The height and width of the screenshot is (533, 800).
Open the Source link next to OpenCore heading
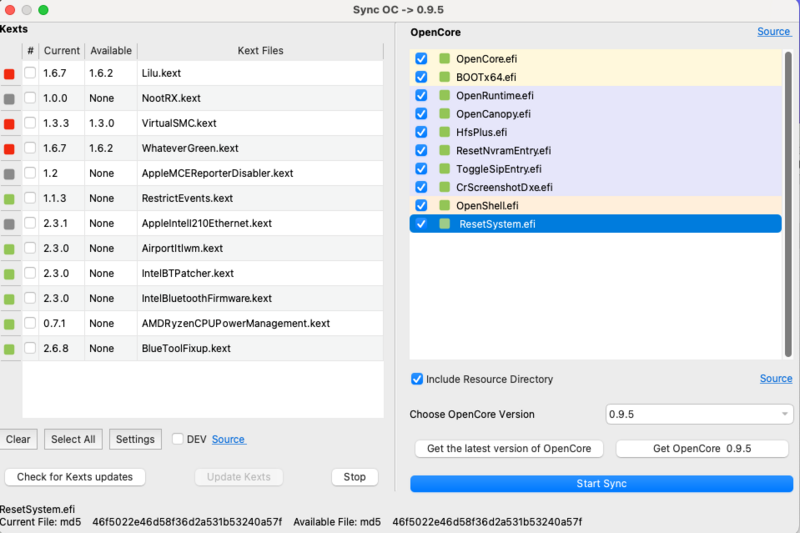pyautogui.click(x=773, y=32)
